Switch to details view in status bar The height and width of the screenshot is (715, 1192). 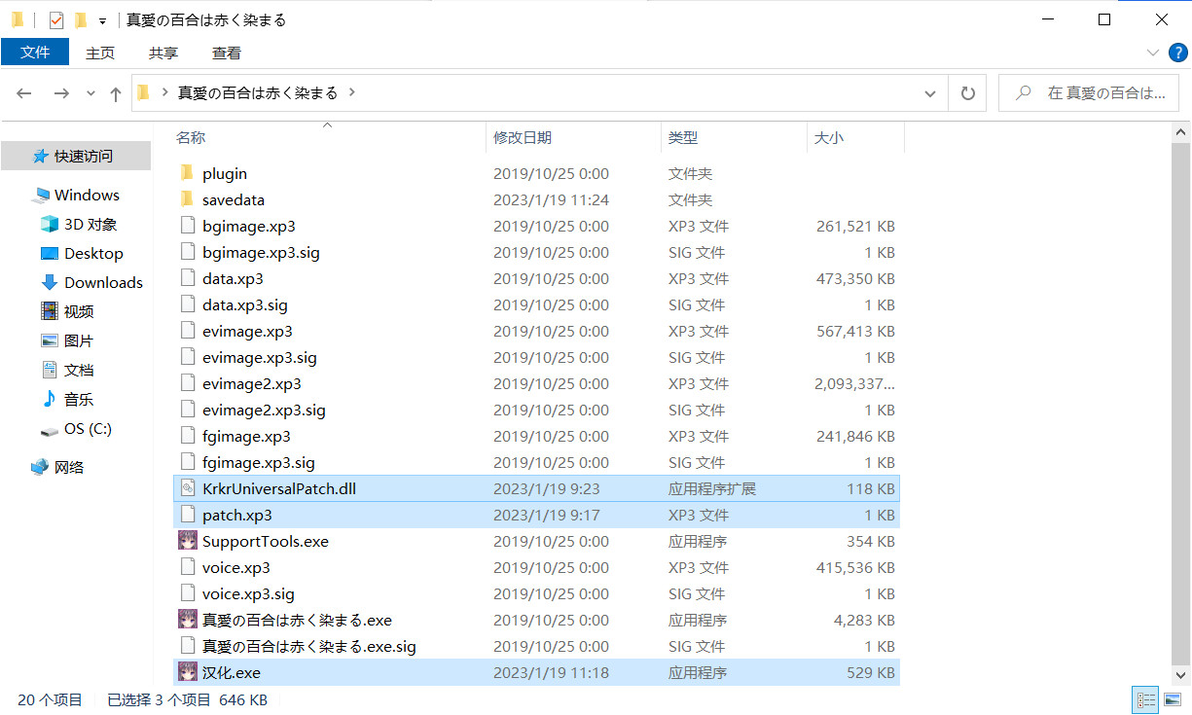click(1146, 700)
